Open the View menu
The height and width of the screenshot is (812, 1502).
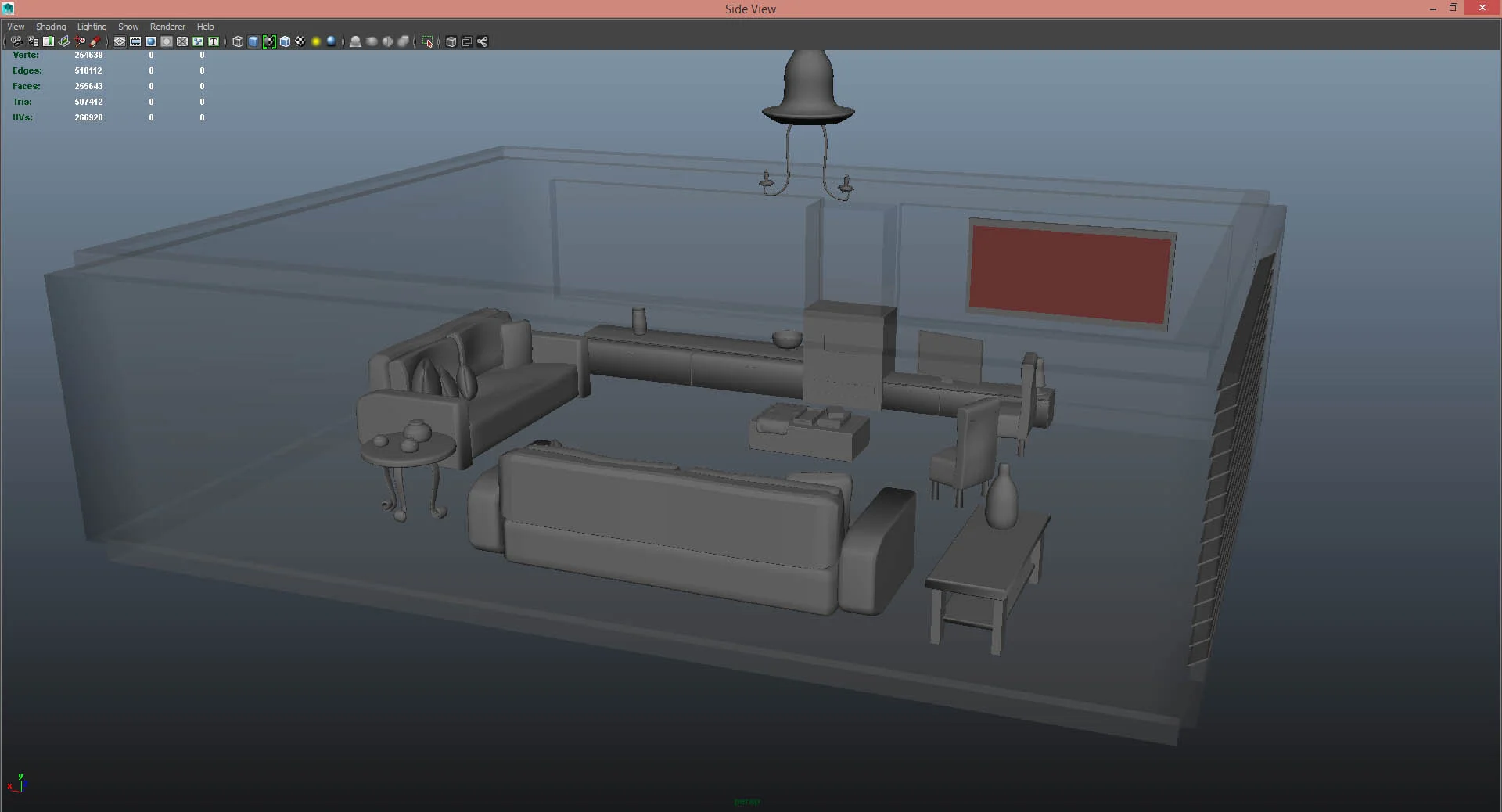click(16, 27)
